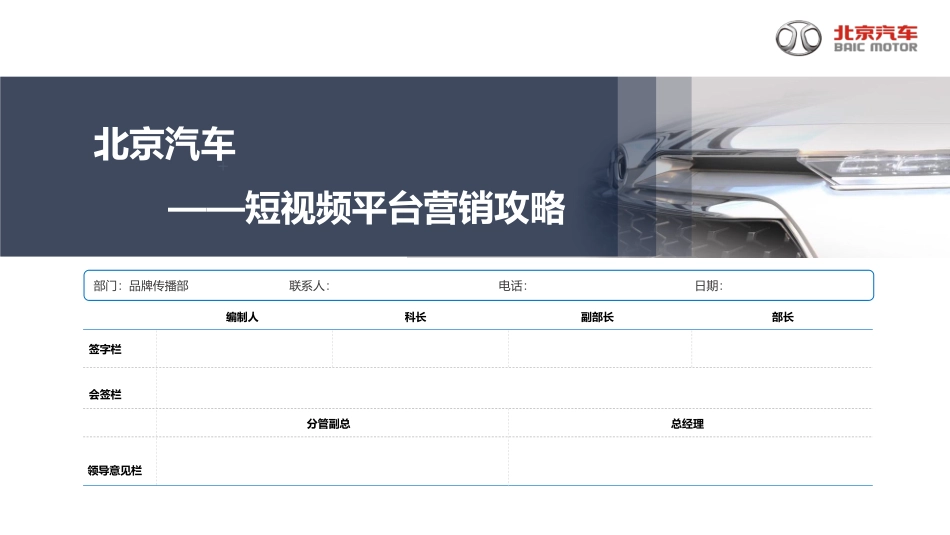Click the 日期 field
This screenshot has width=950, height=535.
click(x=708, y=286)
